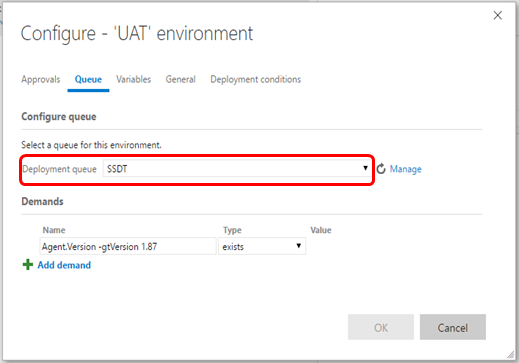Click the OK button

pyautogui.click(x=381, y=327)
